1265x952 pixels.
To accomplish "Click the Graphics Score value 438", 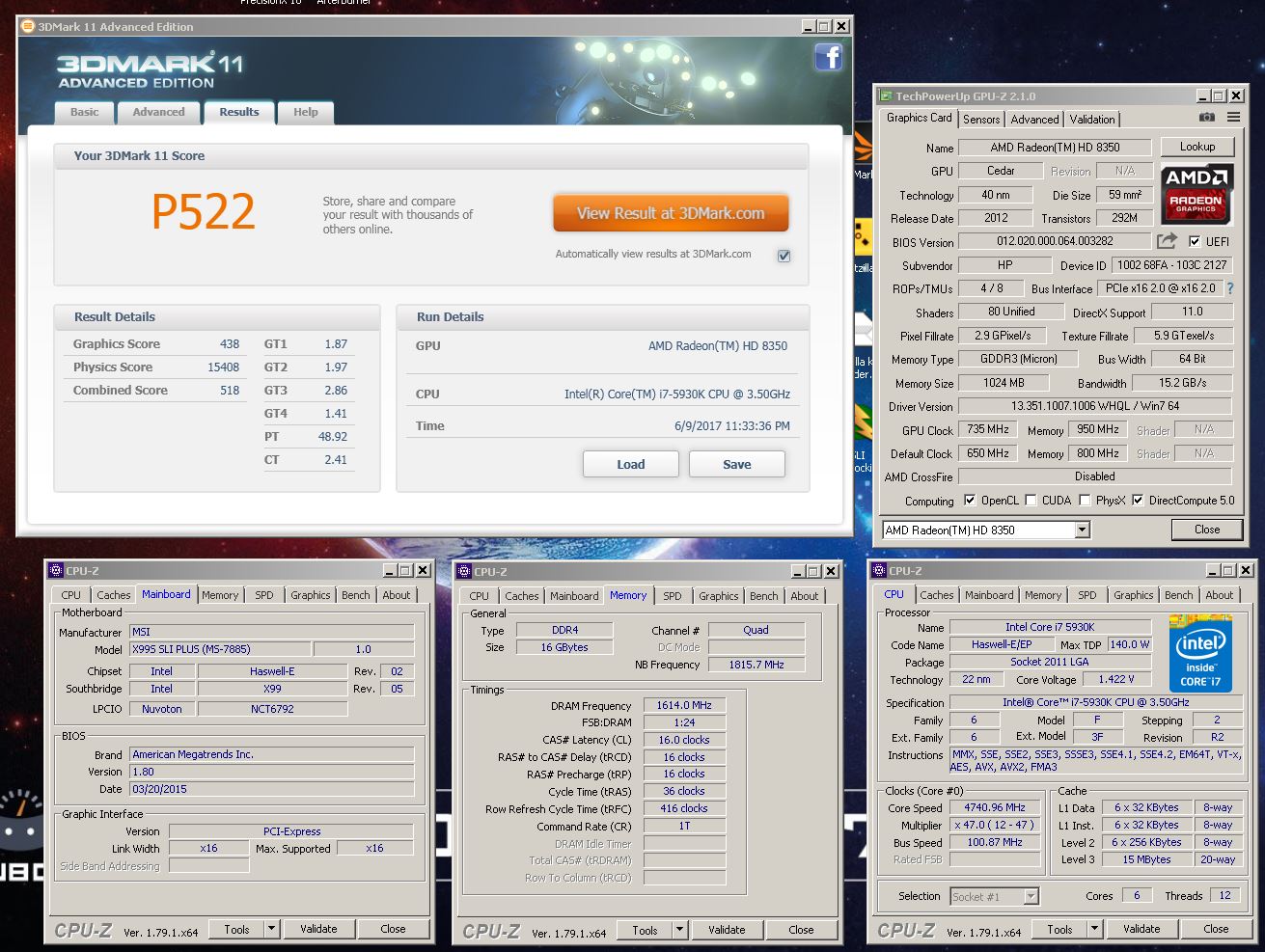I will [x=229, y=343].
